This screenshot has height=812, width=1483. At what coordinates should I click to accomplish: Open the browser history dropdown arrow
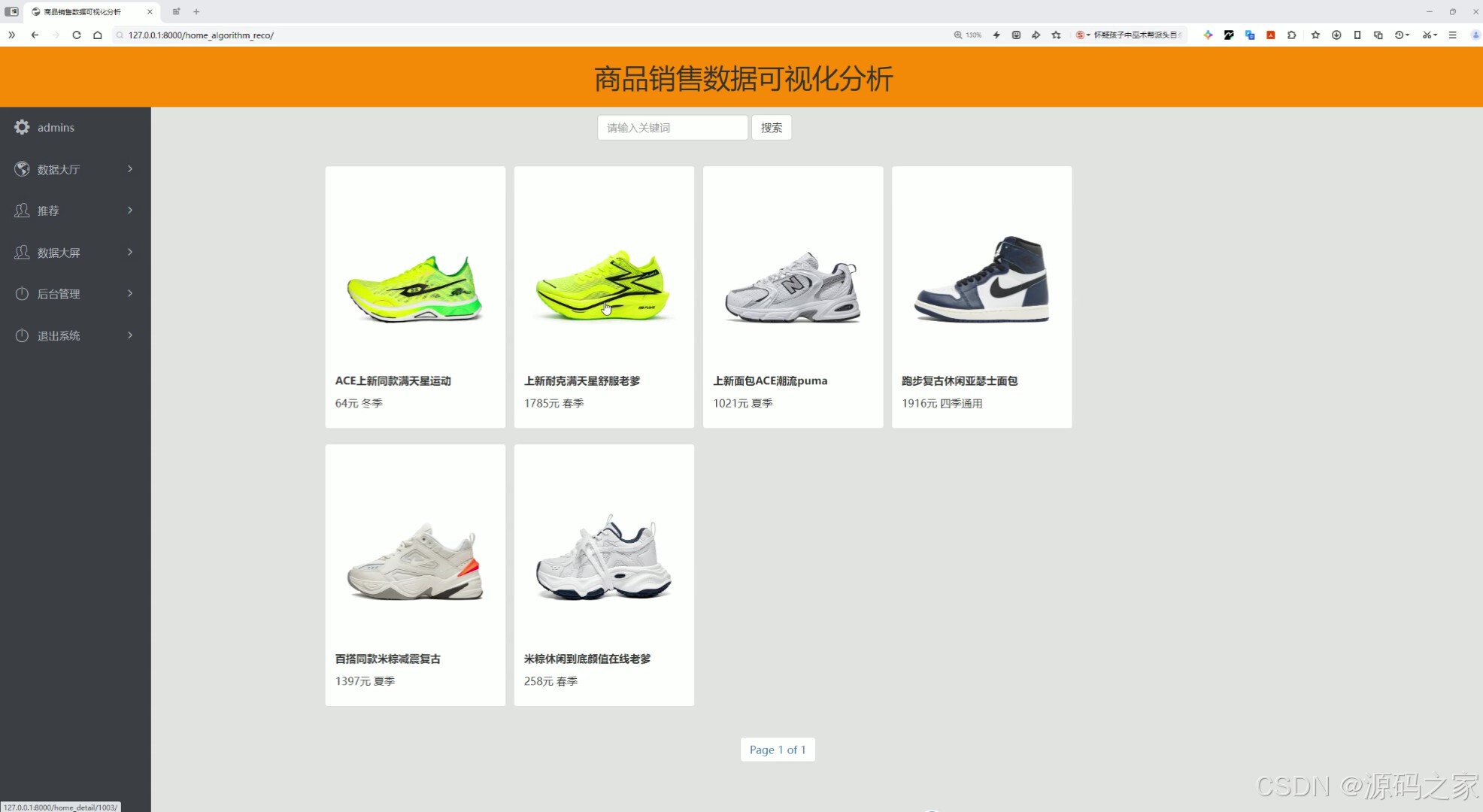pyautogui.click(x=1400, y=35)
